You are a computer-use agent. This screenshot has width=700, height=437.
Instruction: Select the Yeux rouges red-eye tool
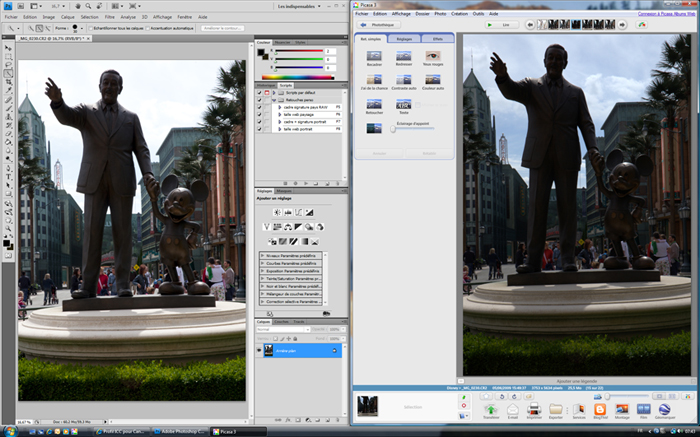click(x=433, y=56)
